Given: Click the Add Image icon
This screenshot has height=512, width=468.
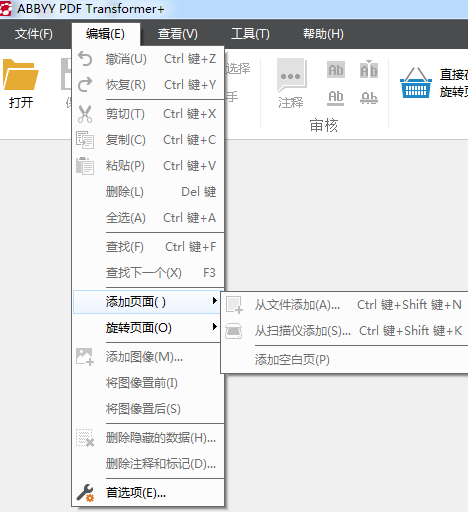Looking at the screenshot, I should tap(85, 357).
